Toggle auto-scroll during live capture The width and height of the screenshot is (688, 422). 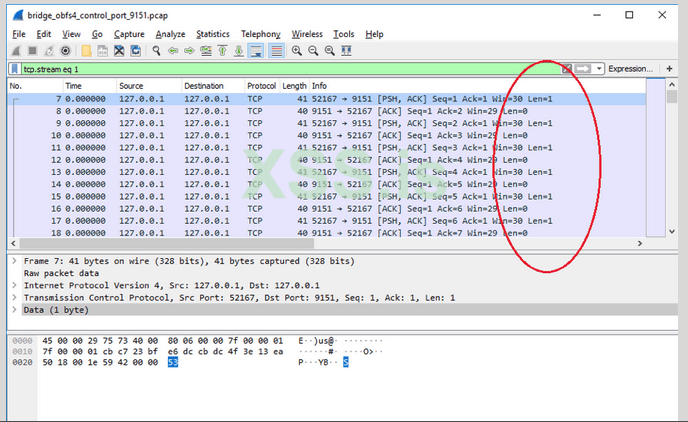coord(255,51)
